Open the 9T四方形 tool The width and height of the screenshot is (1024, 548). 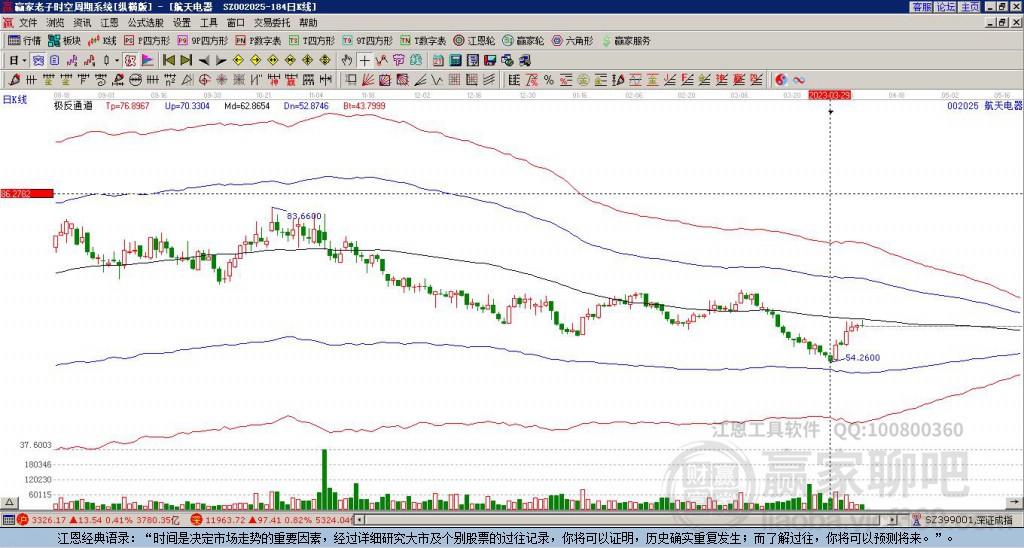(x=367, y=40)
